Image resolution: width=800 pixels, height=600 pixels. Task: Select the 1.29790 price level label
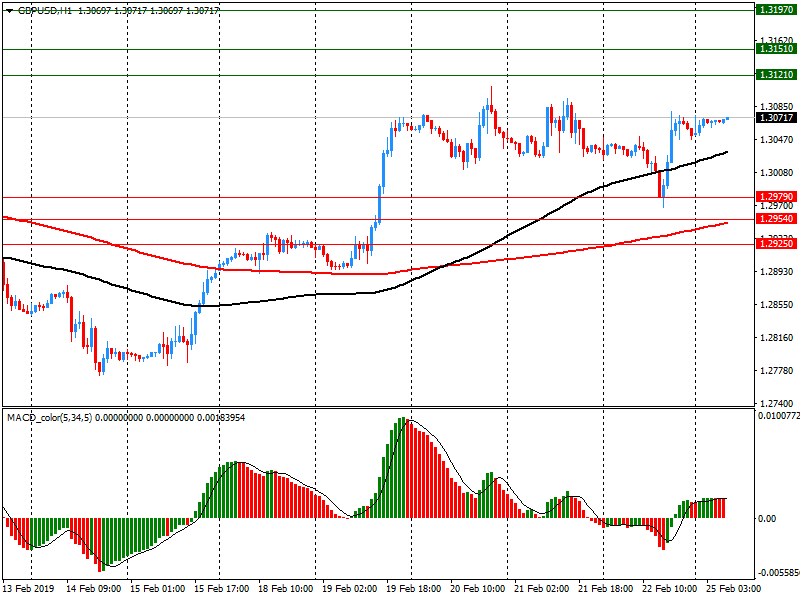coord(775,197)
